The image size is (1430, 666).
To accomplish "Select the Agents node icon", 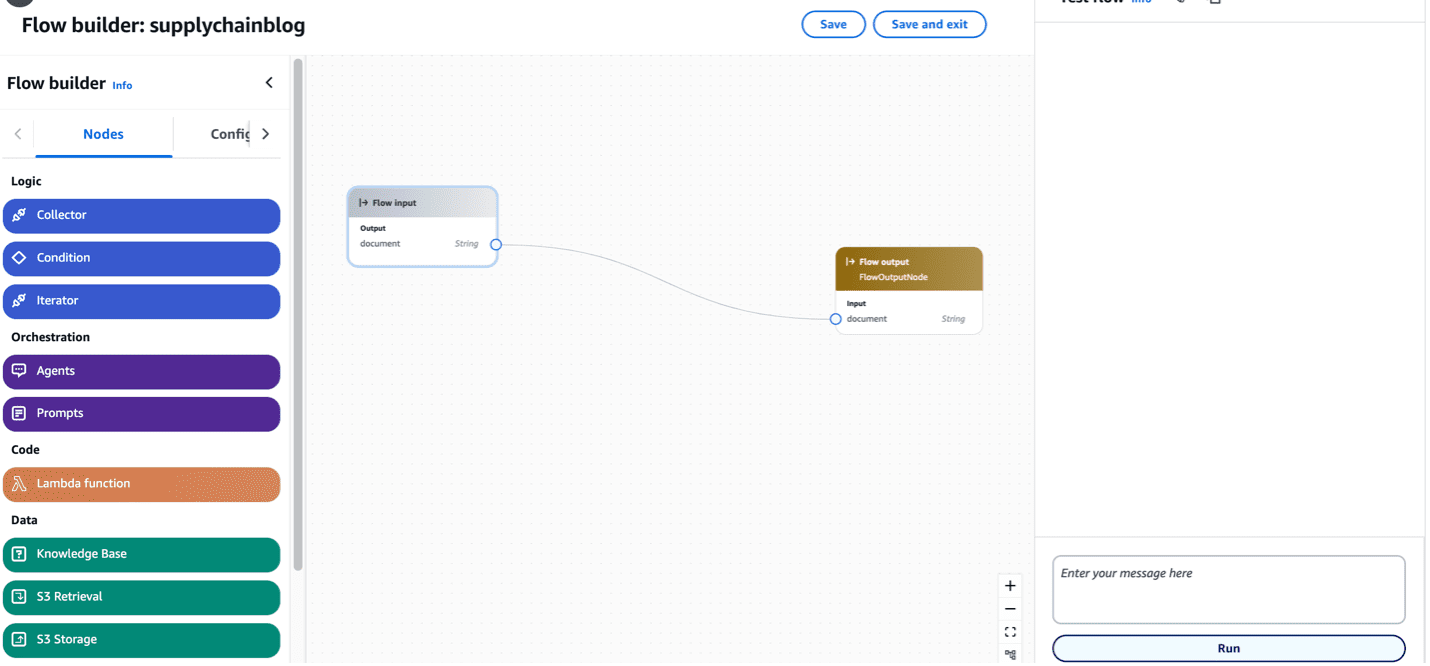I will click(x=18, y=371).
